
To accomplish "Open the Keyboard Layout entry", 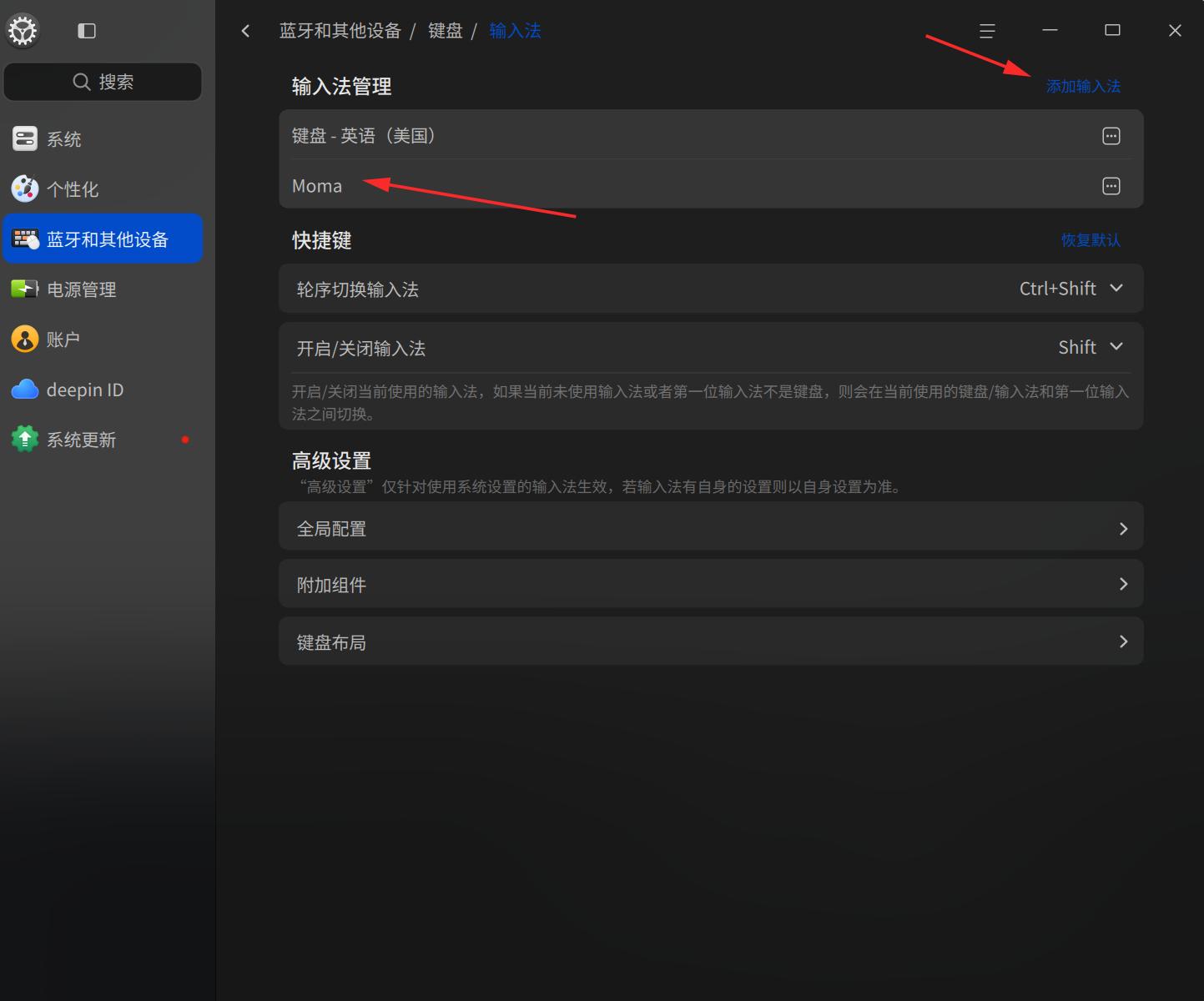I will coord(711,641).
